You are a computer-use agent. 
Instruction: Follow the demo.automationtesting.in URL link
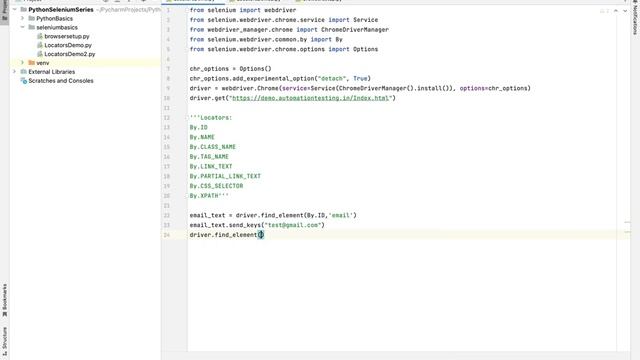tap(311, 98)
